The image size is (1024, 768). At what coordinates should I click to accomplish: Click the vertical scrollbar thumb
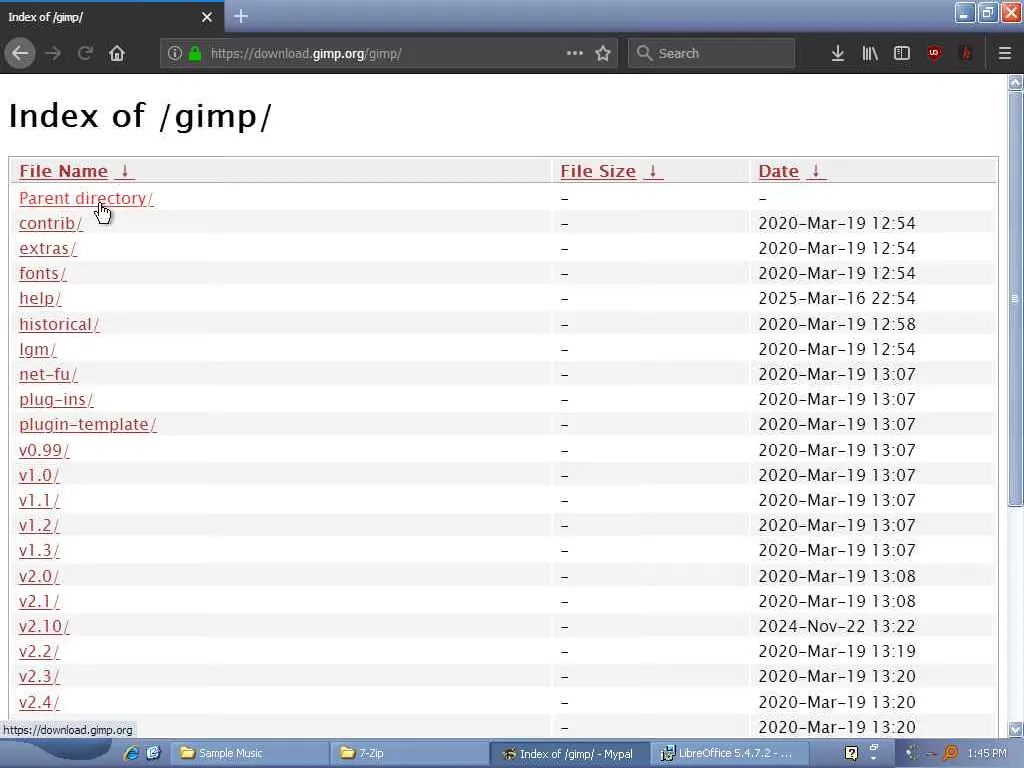click(x=1016, y=298)
